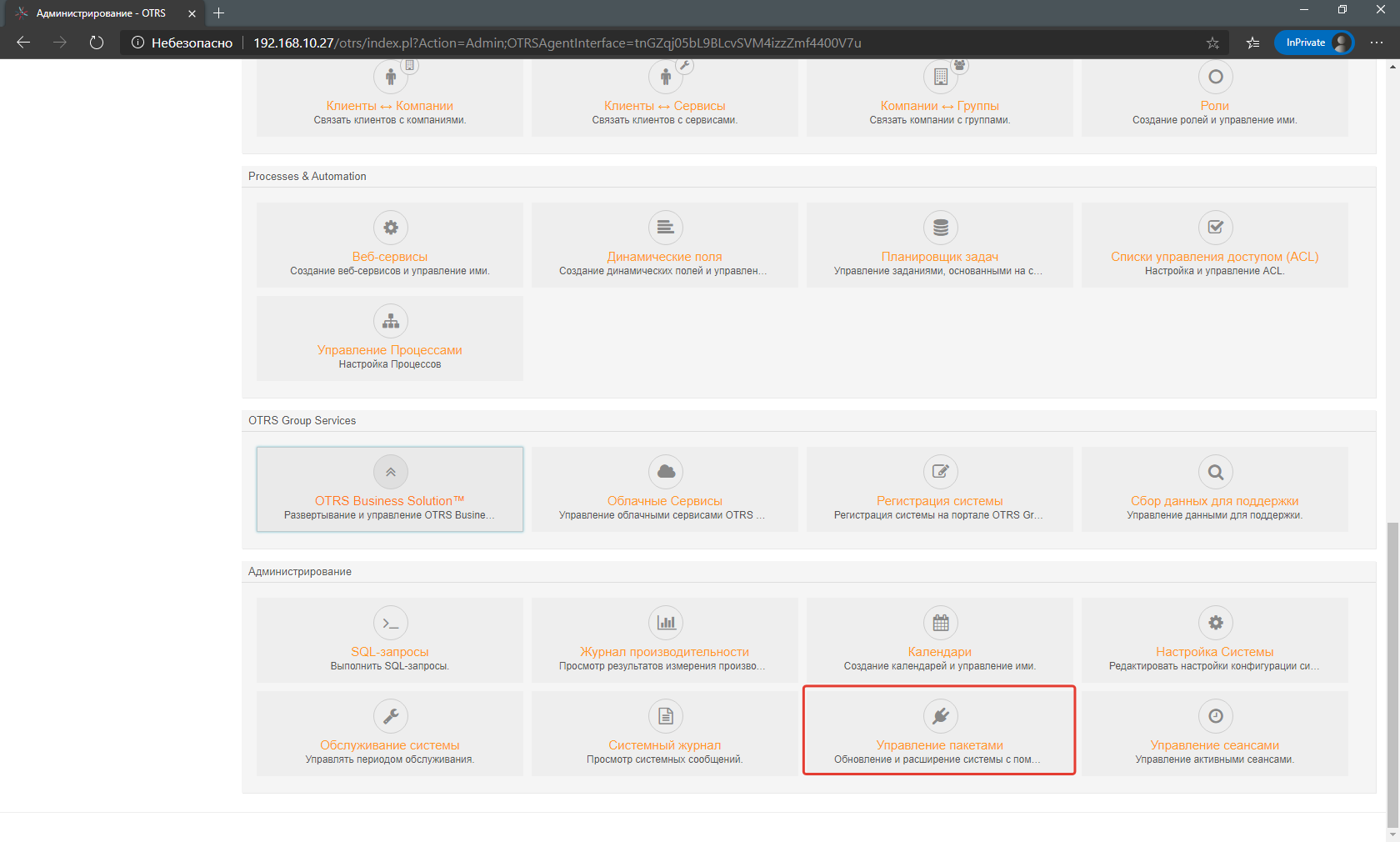Click the Управление сеансами clock icon
Viewport: 1400px width, 842px height.
1216,716
